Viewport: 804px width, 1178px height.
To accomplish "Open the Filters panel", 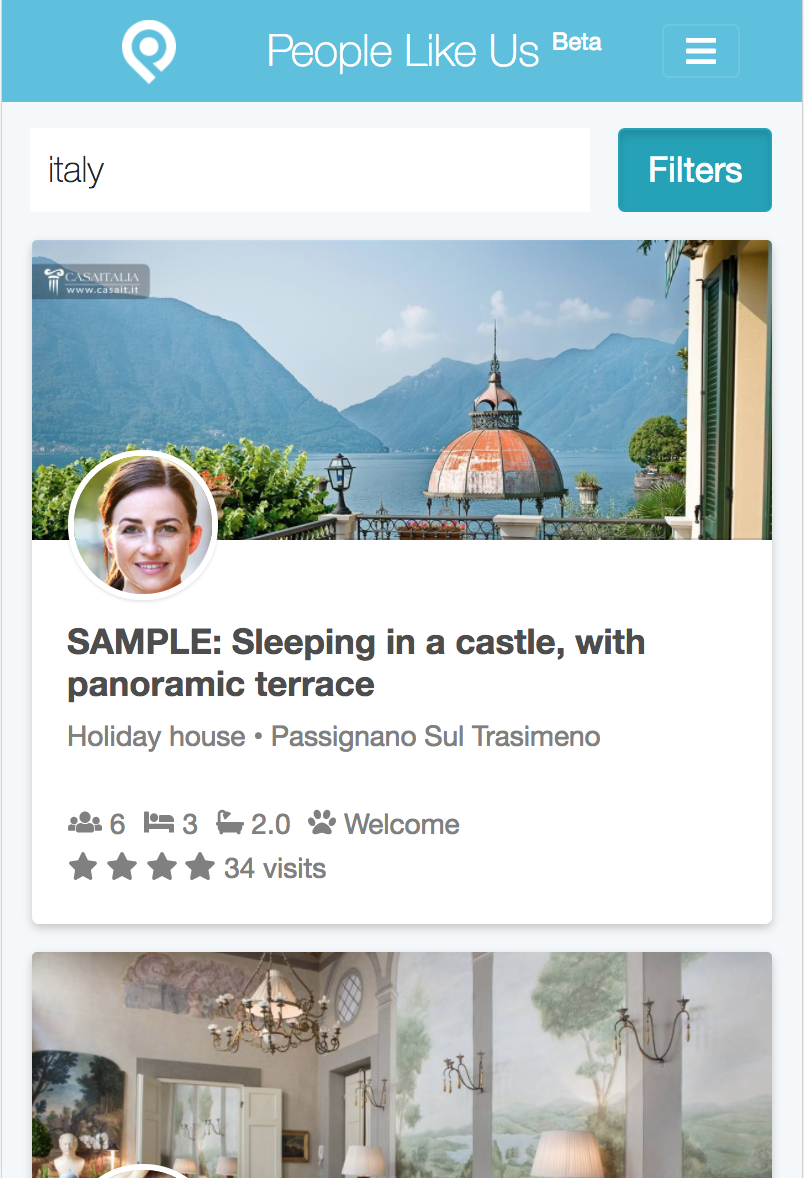I will coord(694,170).
